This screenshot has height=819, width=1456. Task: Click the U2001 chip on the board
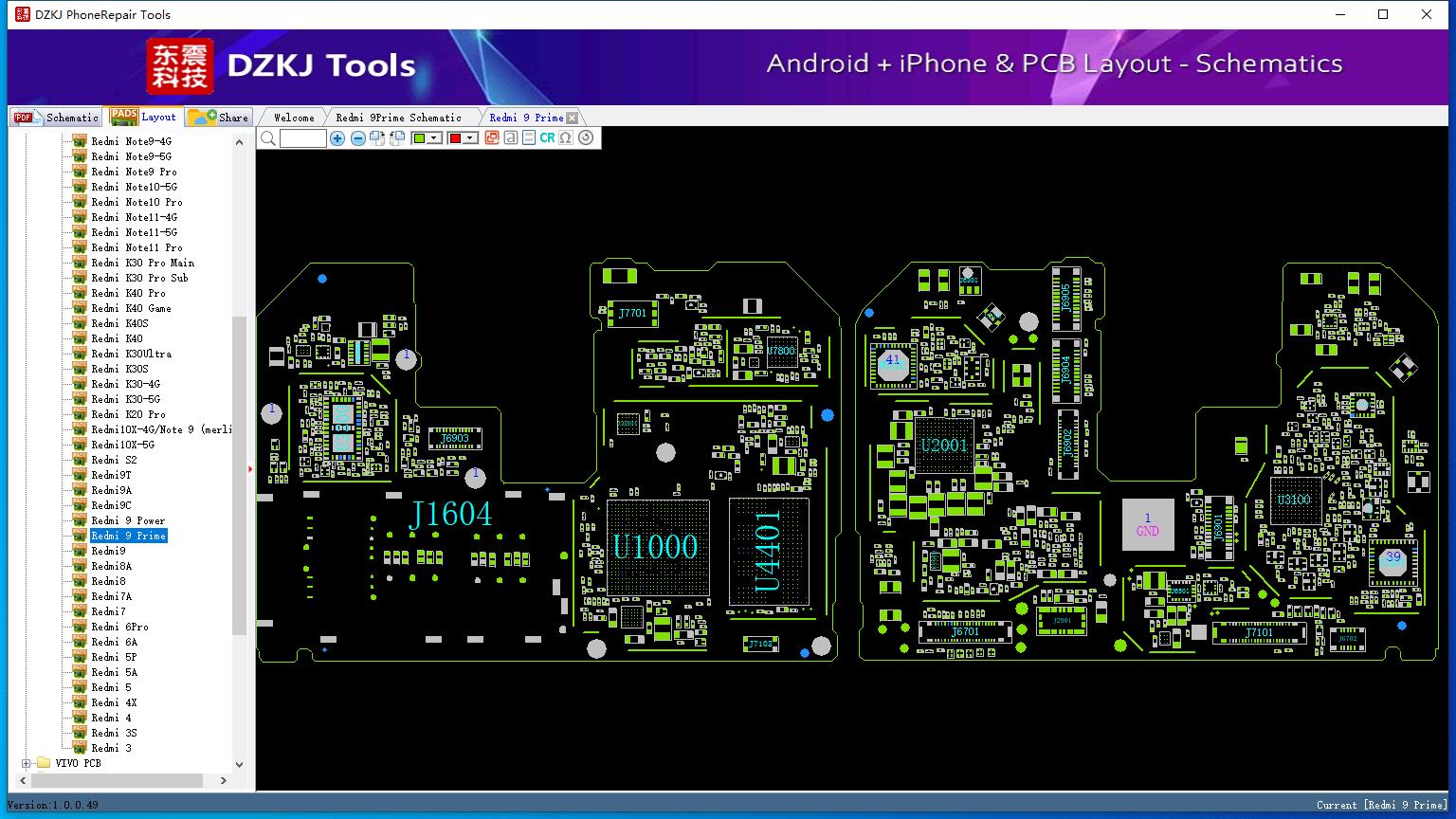tap(944, 445)
